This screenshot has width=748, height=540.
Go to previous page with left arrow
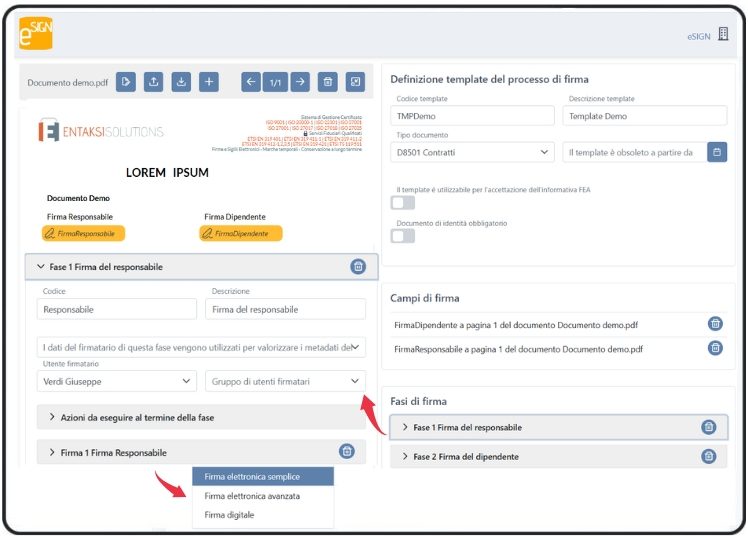(251, 82)
